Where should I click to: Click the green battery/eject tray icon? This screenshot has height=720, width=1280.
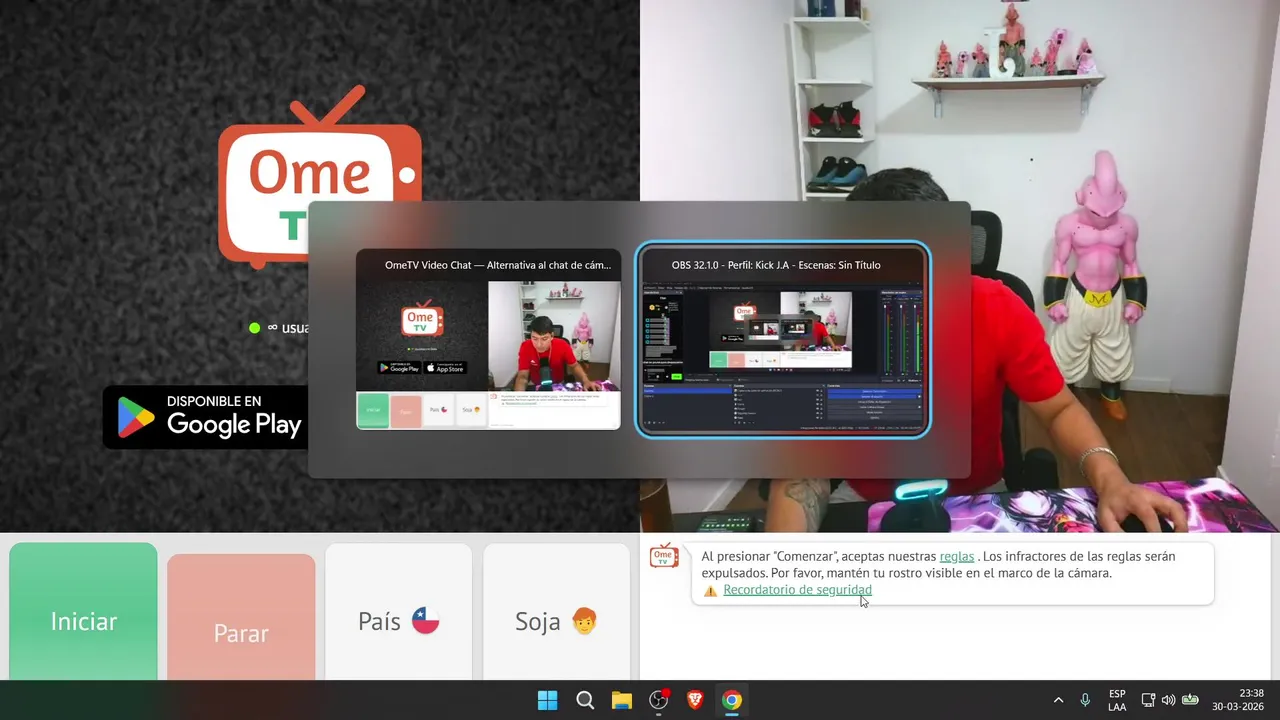1190,700
